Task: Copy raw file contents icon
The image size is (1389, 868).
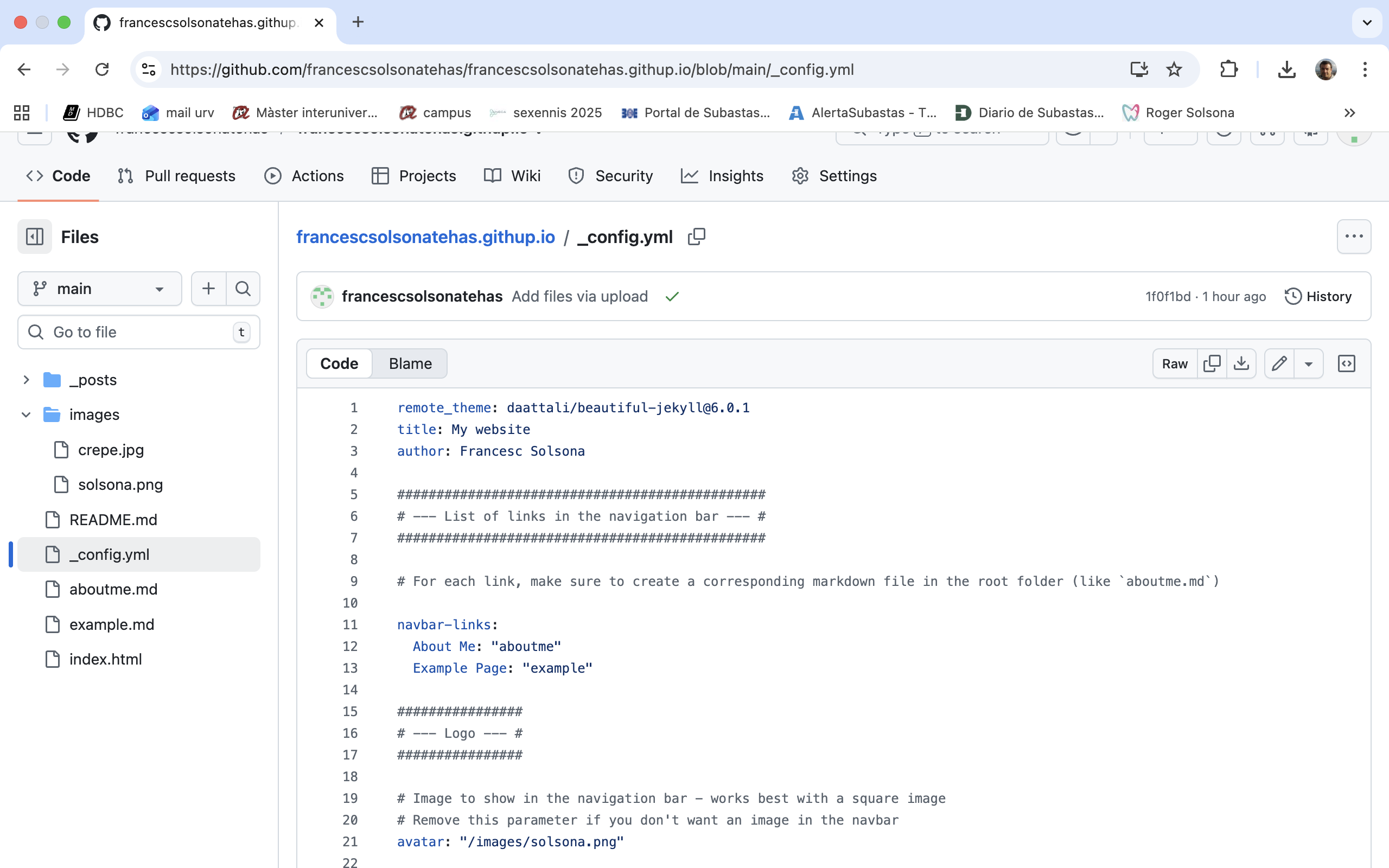Action: 1212,363
